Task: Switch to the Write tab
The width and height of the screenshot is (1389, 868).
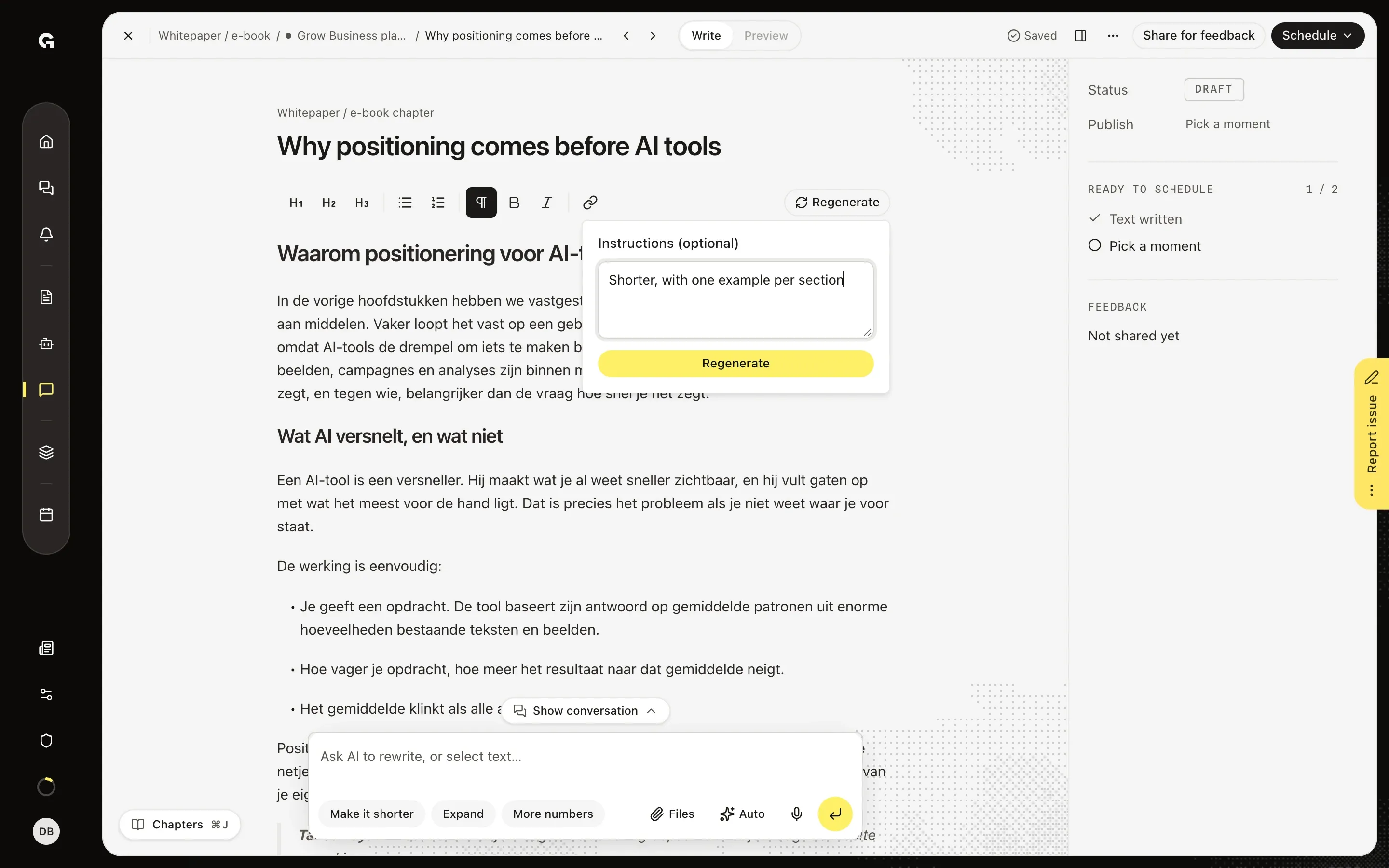Action: [706, 36]
